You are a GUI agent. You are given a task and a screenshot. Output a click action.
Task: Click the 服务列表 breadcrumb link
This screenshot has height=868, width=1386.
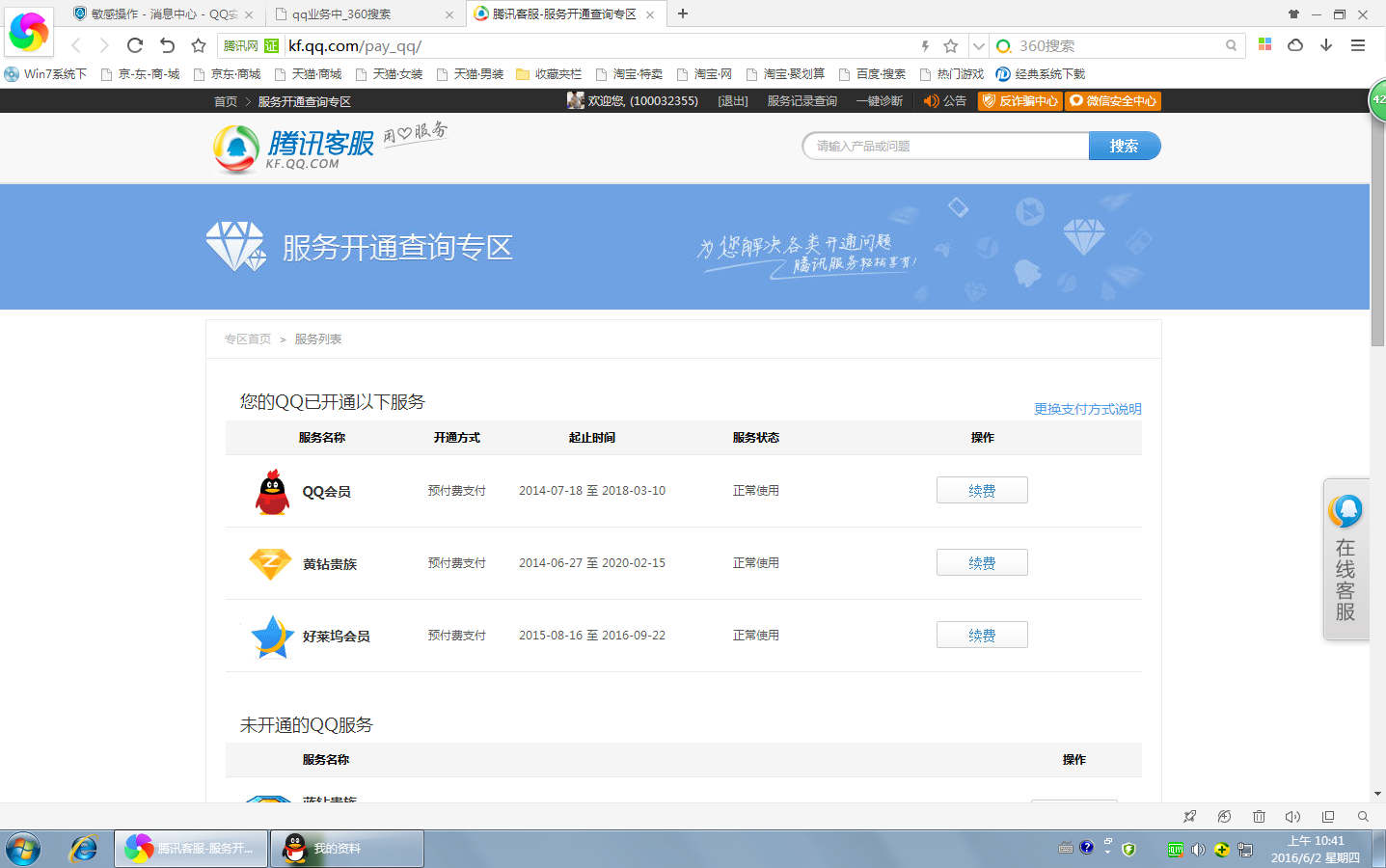coord(318,339)
